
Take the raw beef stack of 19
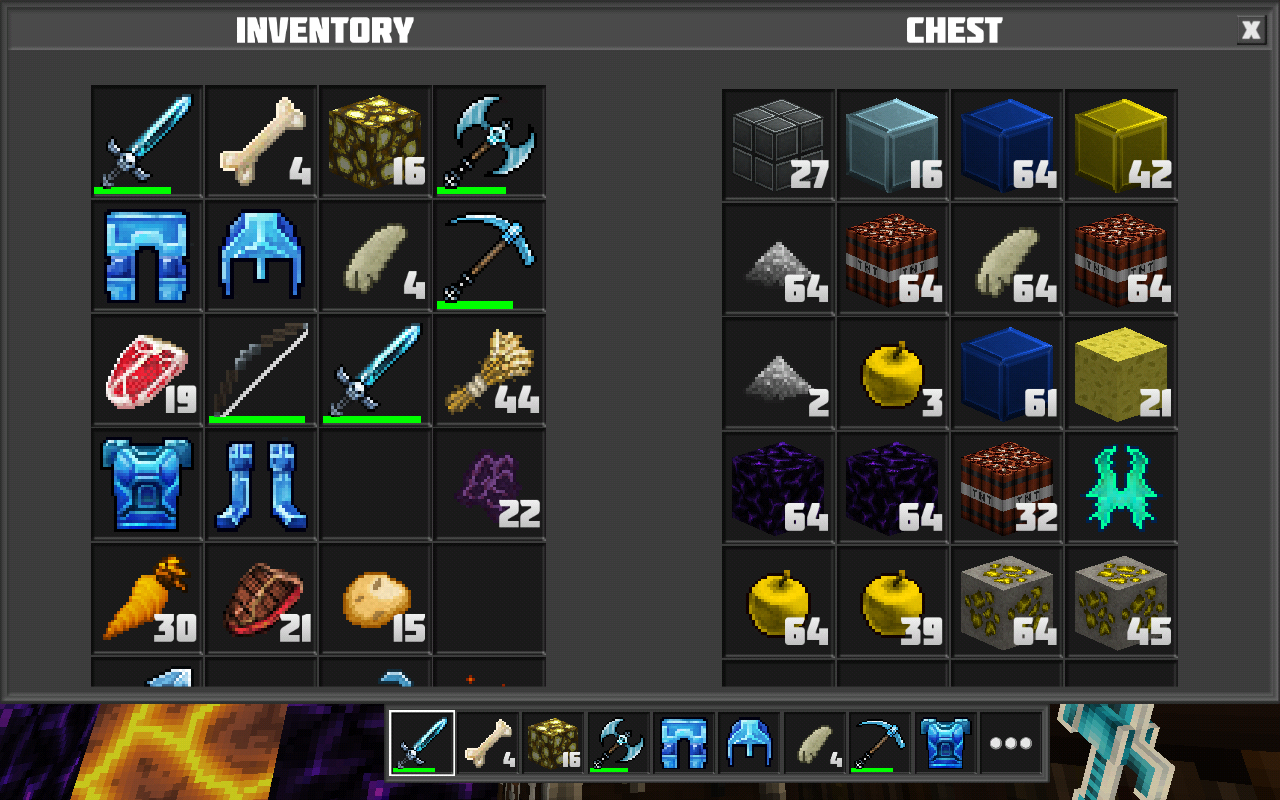click(148, 369)
